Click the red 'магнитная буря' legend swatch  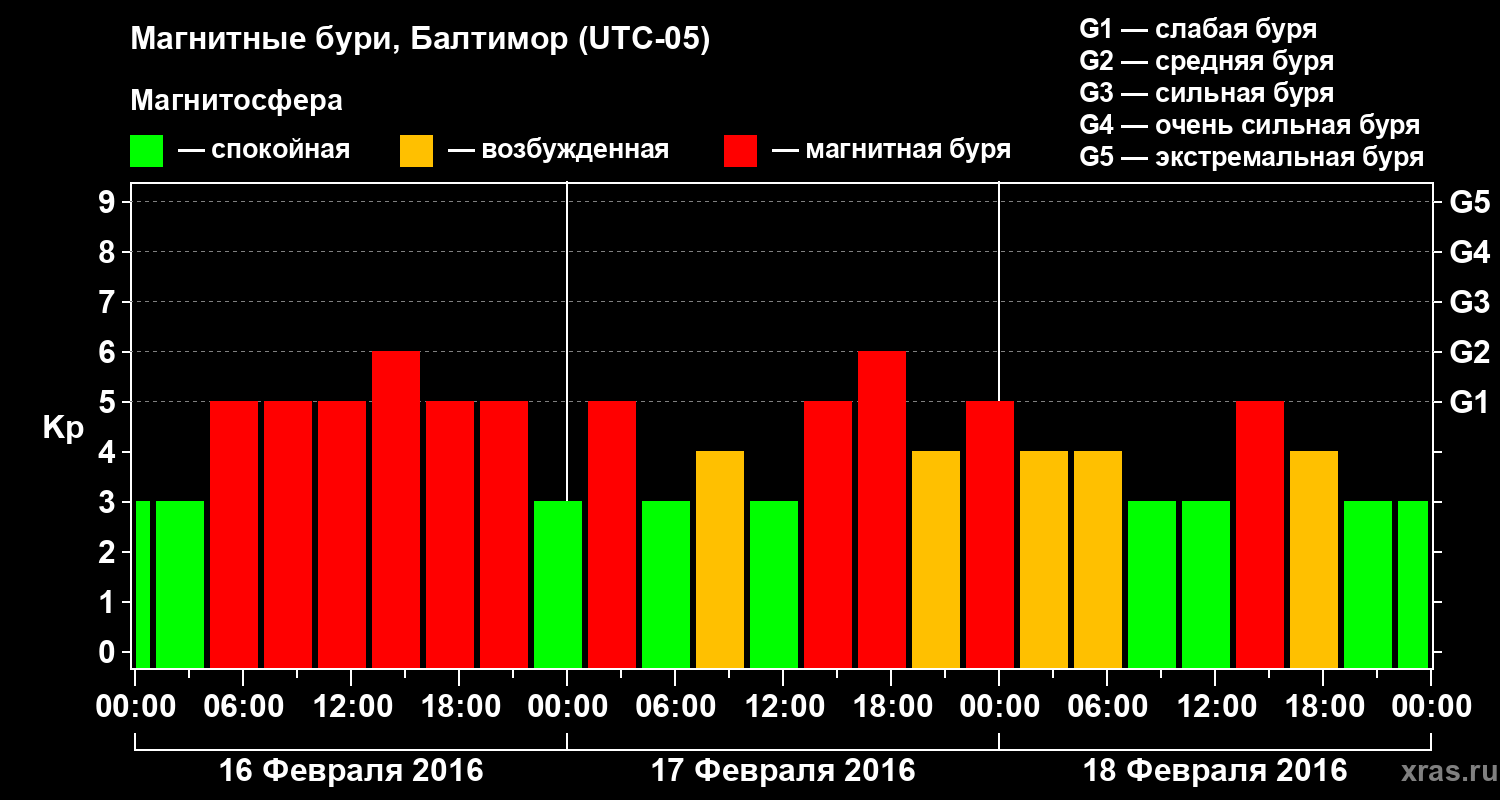click(x=740, y=150)
